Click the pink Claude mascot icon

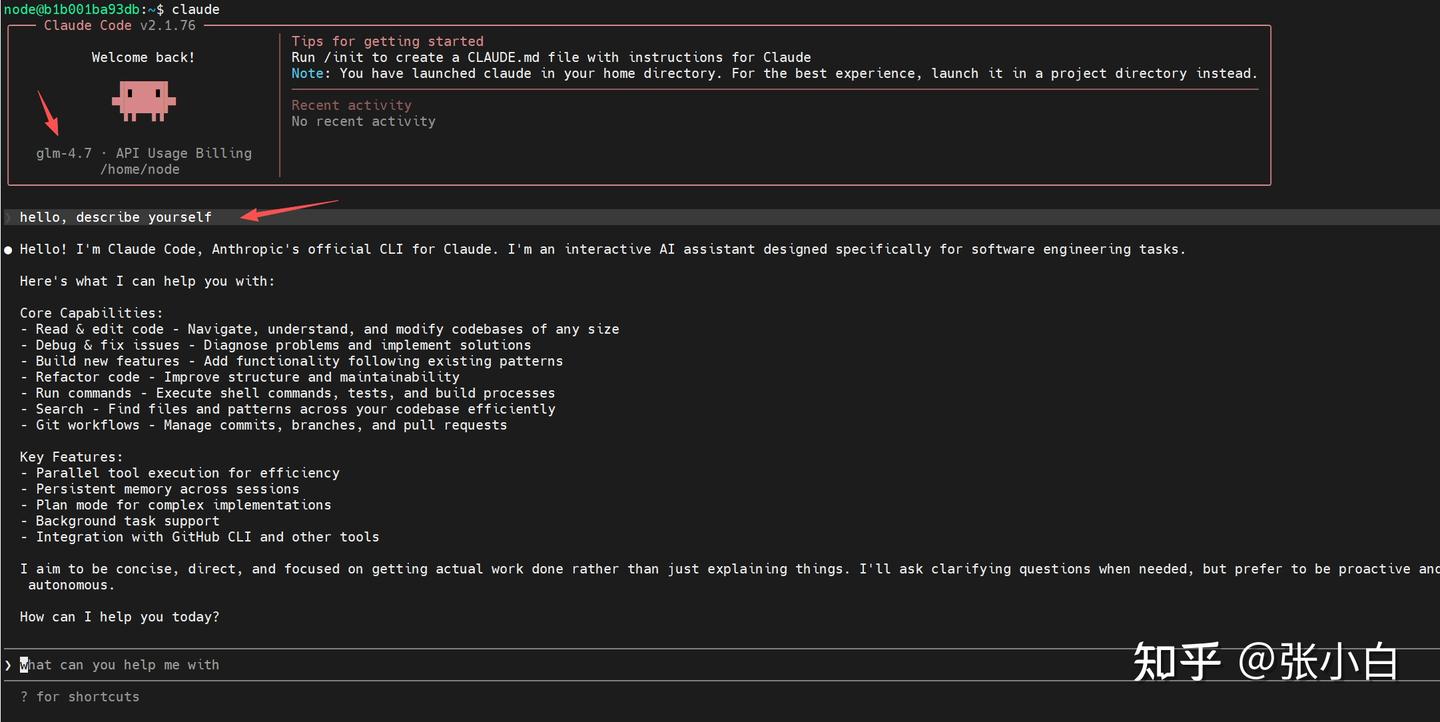pos(143,101)
